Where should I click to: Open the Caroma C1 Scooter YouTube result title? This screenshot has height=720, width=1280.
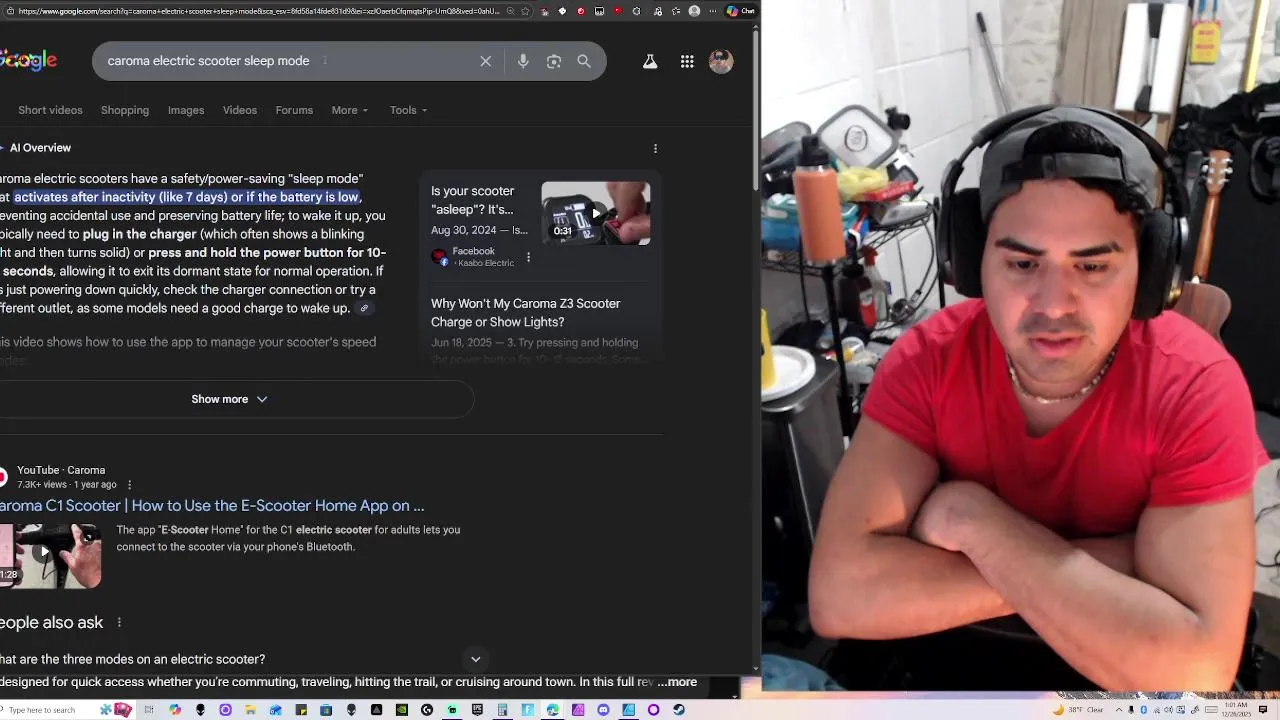point(212,506)
